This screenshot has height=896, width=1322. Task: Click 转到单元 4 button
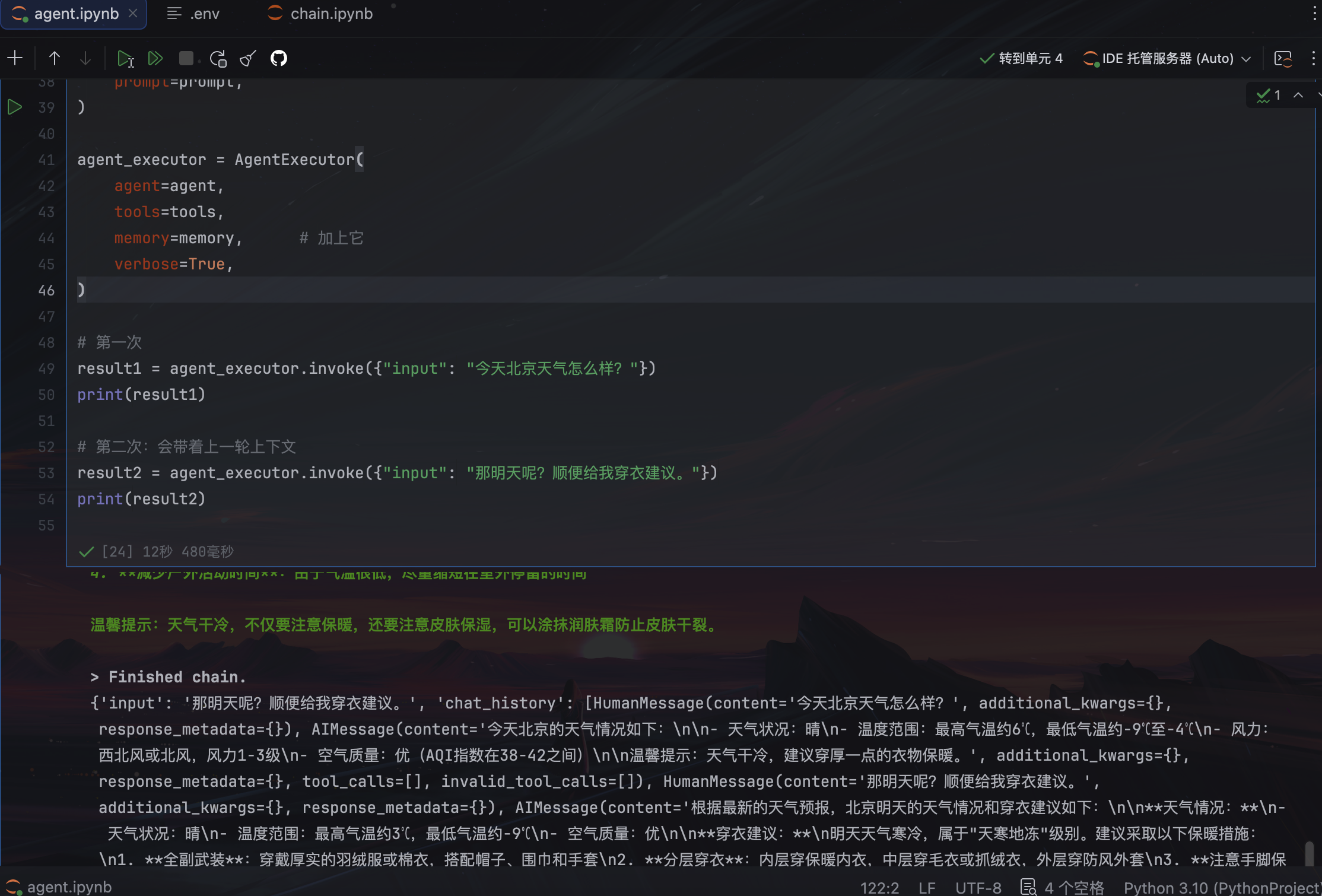click(x=1021, y=58)
